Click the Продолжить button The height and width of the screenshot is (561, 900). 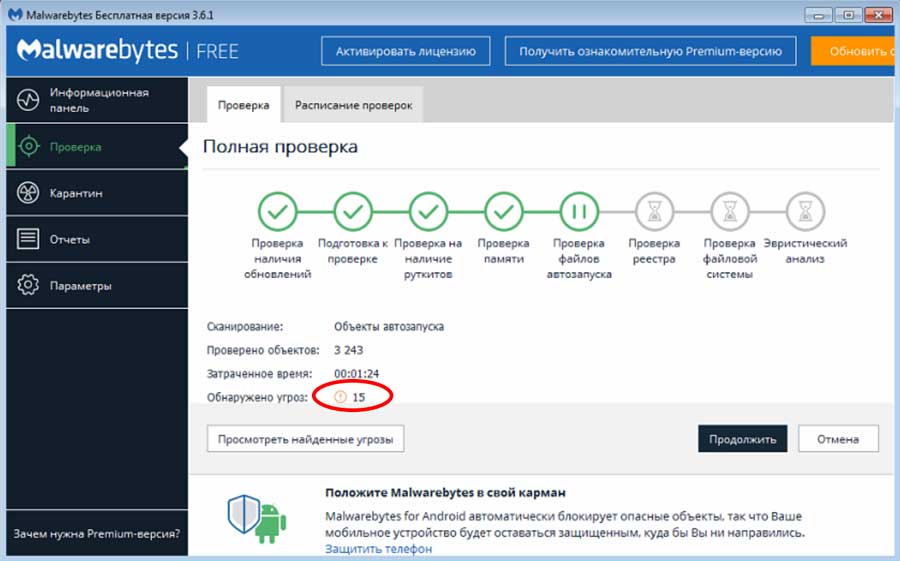point(743,439)
